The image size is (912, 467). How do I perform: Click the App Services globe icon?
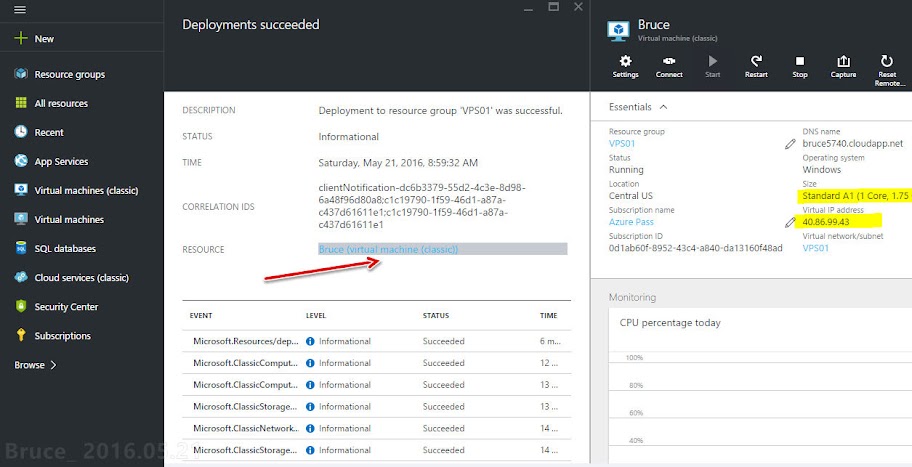click(x=21, y=161)
